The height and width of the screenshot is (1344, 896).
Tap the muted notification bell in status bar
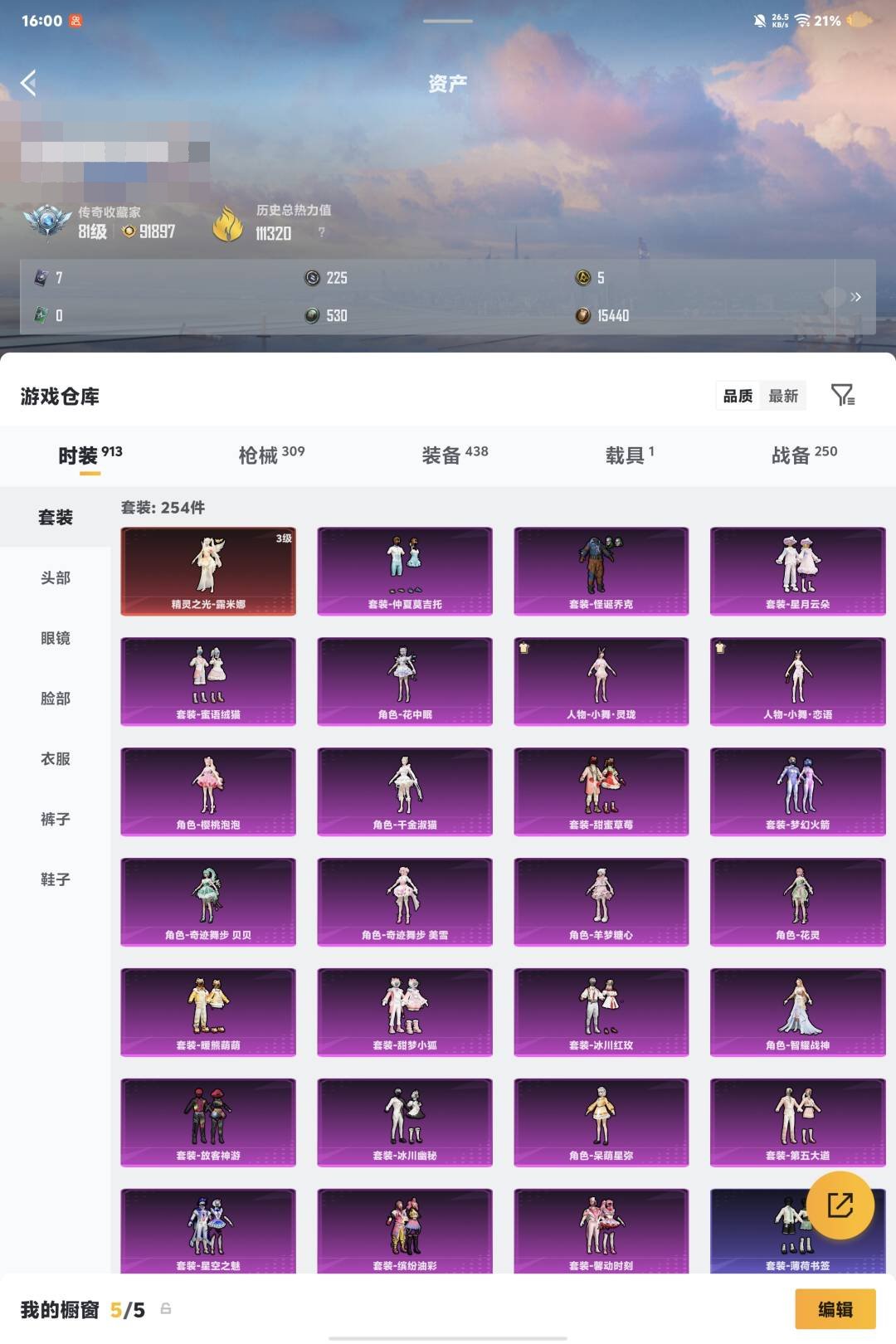[759, 21]
